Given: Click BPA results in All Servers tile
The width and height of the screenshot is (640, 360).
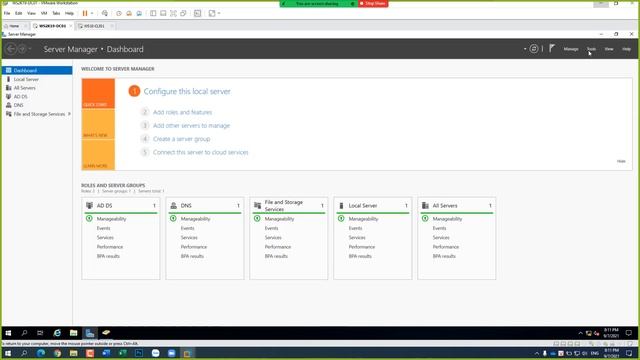Looking at the screenshot, I should tap(444, 256).
